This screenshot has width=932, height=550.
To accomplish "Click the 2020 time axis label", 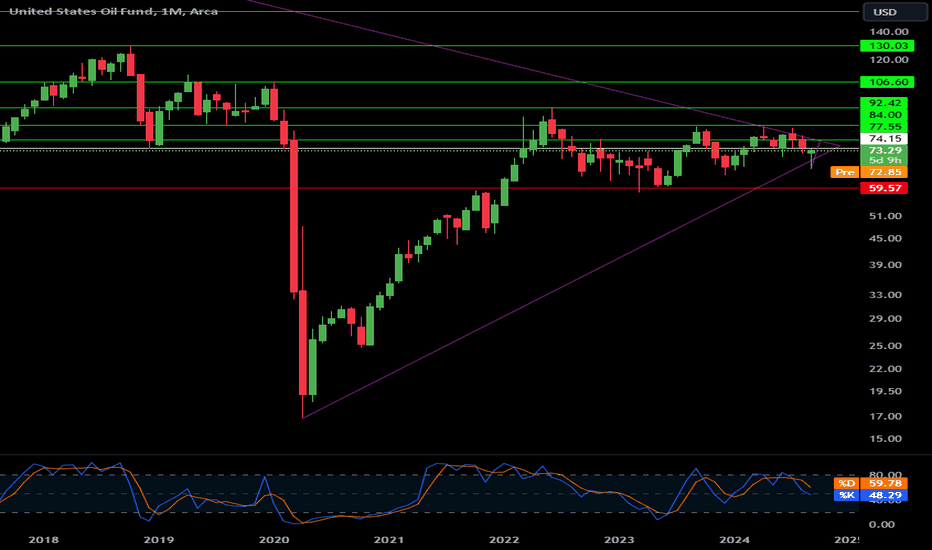I will (274, 540).
